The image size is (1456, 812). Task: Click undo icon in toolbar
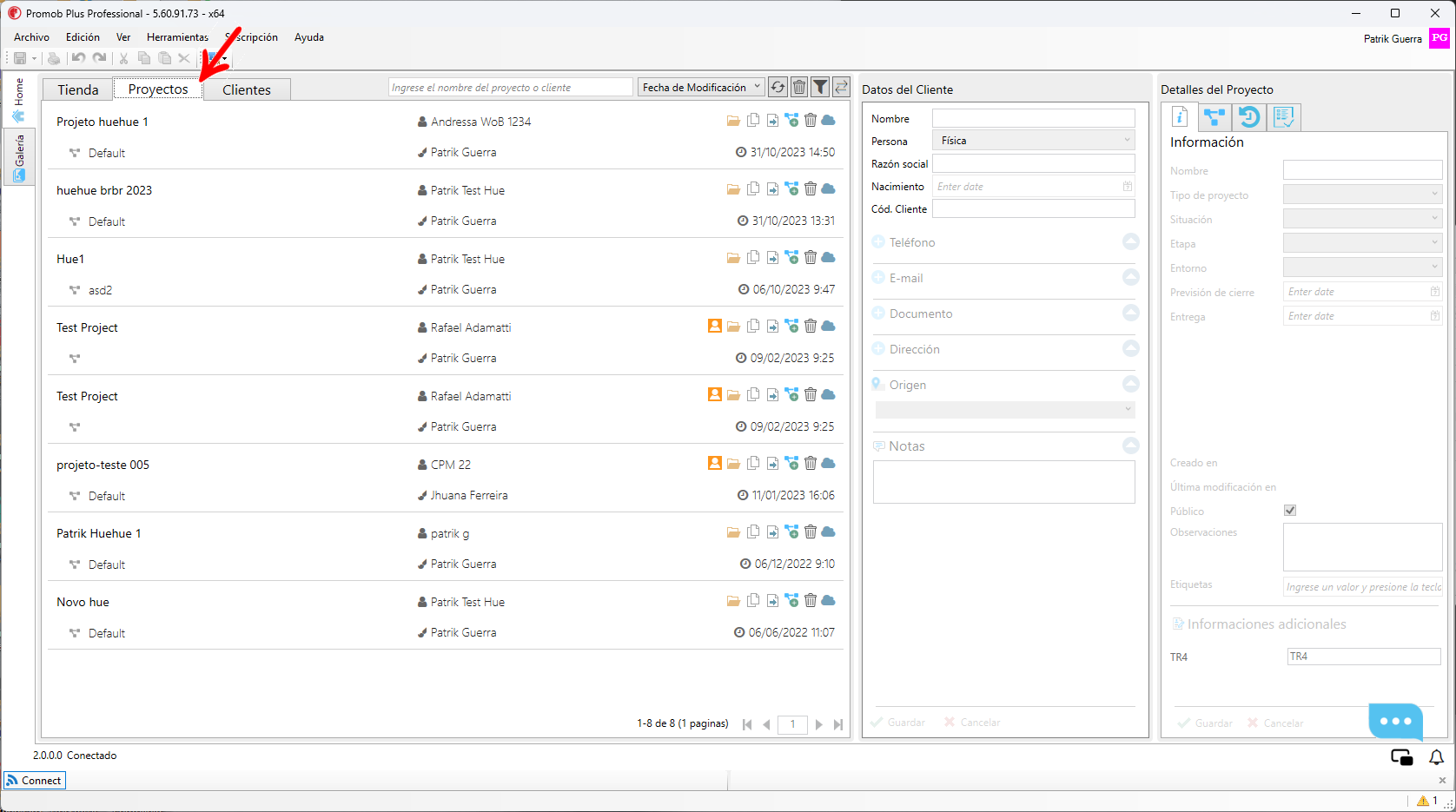pyautogui.click(x=78, y=58)
